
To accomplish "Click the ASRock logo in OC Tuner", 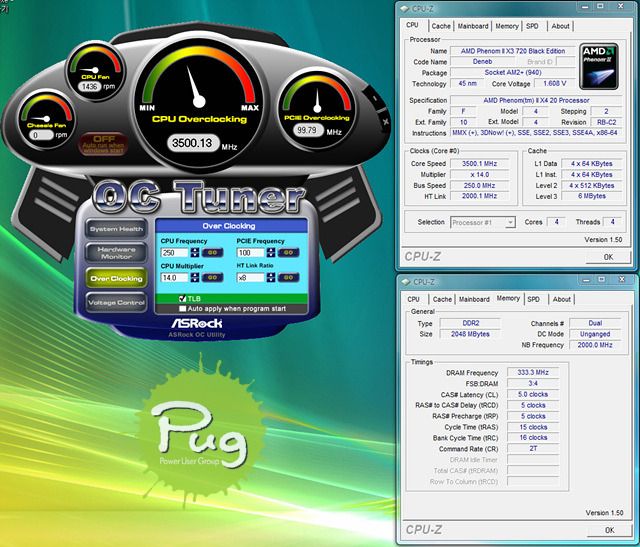I will [x=197, y=323].
